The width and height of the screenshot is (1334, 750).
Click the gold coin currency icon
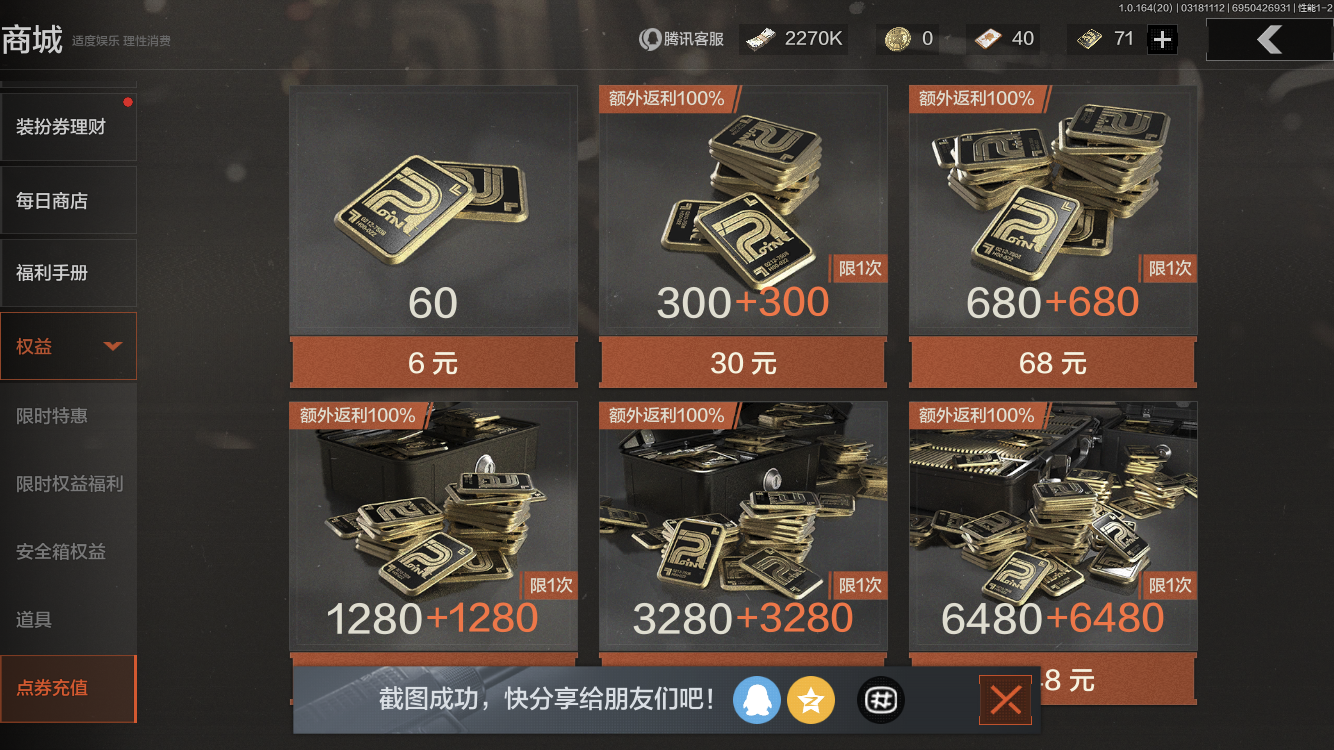click(x=898, y=39)
